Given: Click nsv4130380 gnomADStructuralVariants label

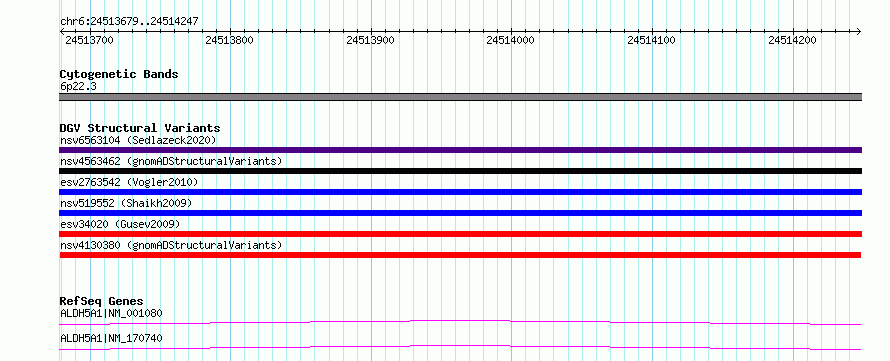Looking at the screenshot, I should 171,245.
